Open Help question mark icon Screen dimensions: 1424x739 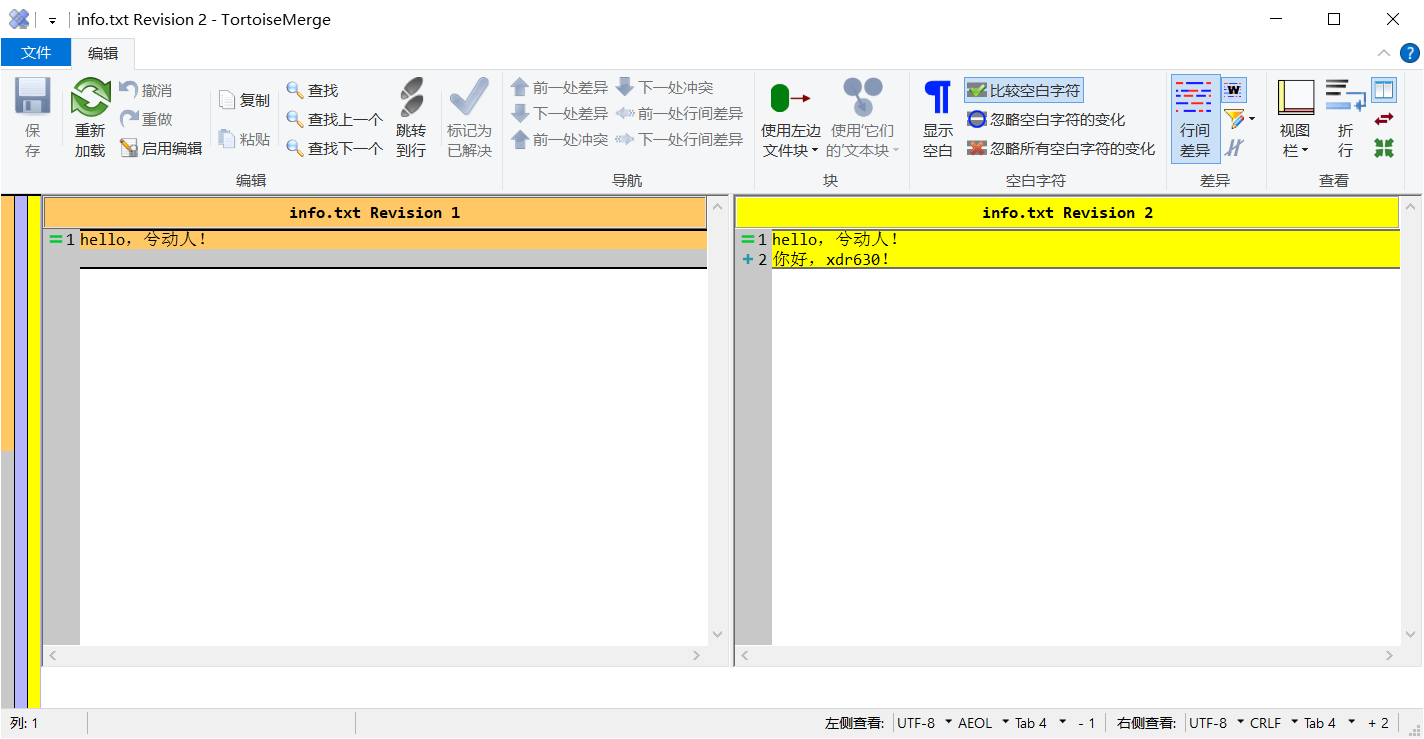[x=1409, y=53]
